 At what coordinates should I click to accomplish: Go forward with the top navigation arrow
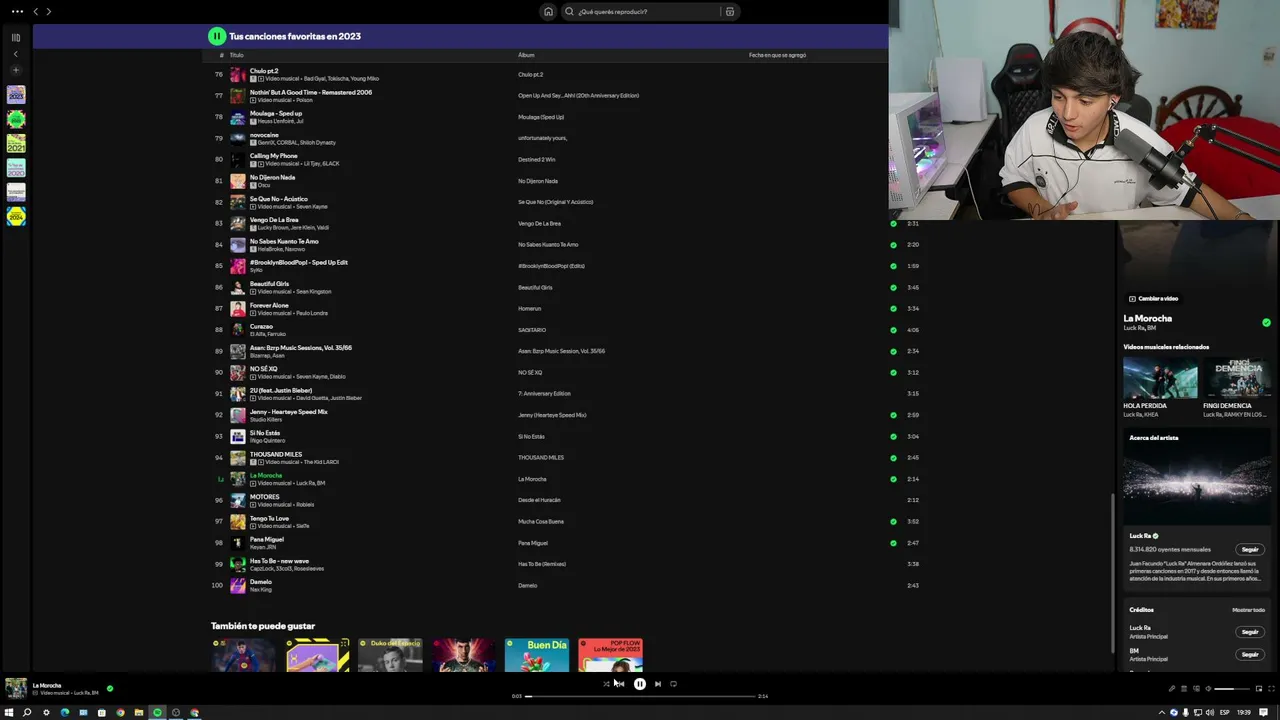(x=48, y=11)
